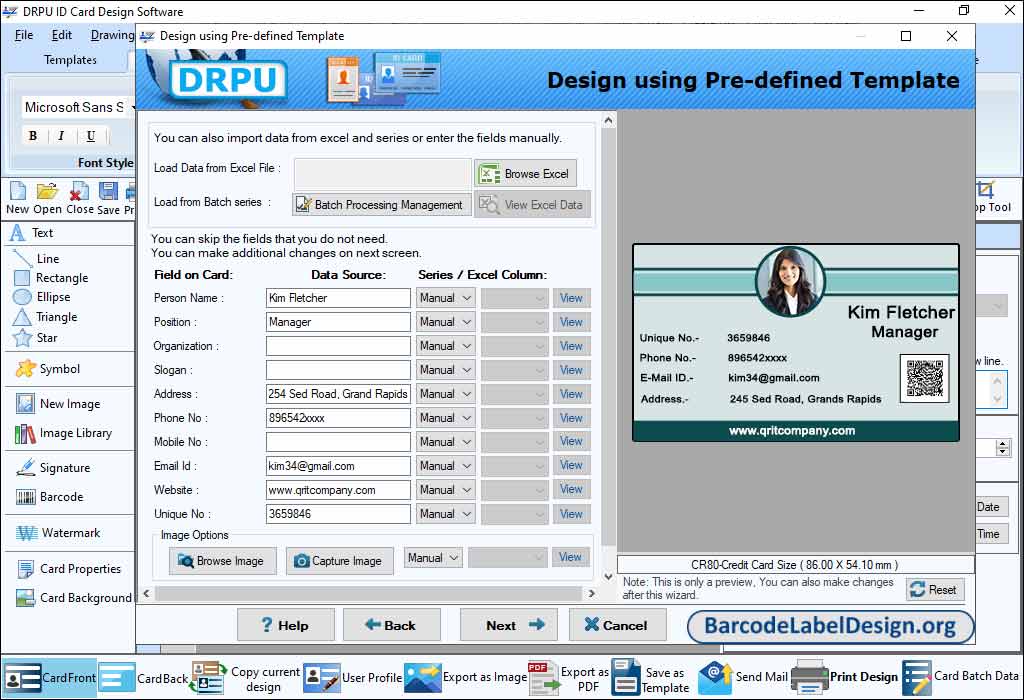This screenshot has height=700, width=1024.
Task: Go Back in the wizard
Action: (x=391, y=625)
